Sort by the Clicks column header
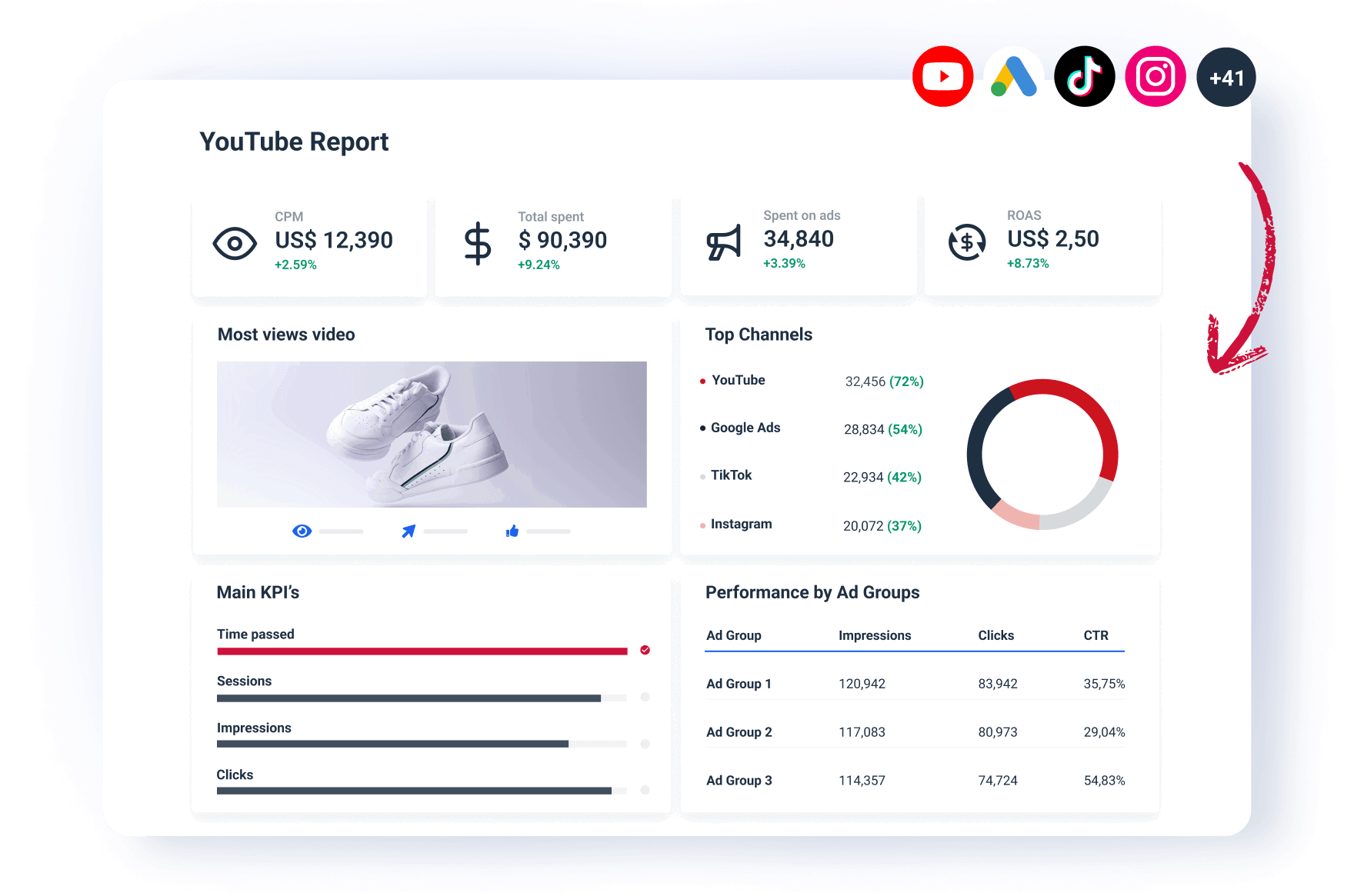The height and width of the screenshot is (896, 1354). coord(996,635)
